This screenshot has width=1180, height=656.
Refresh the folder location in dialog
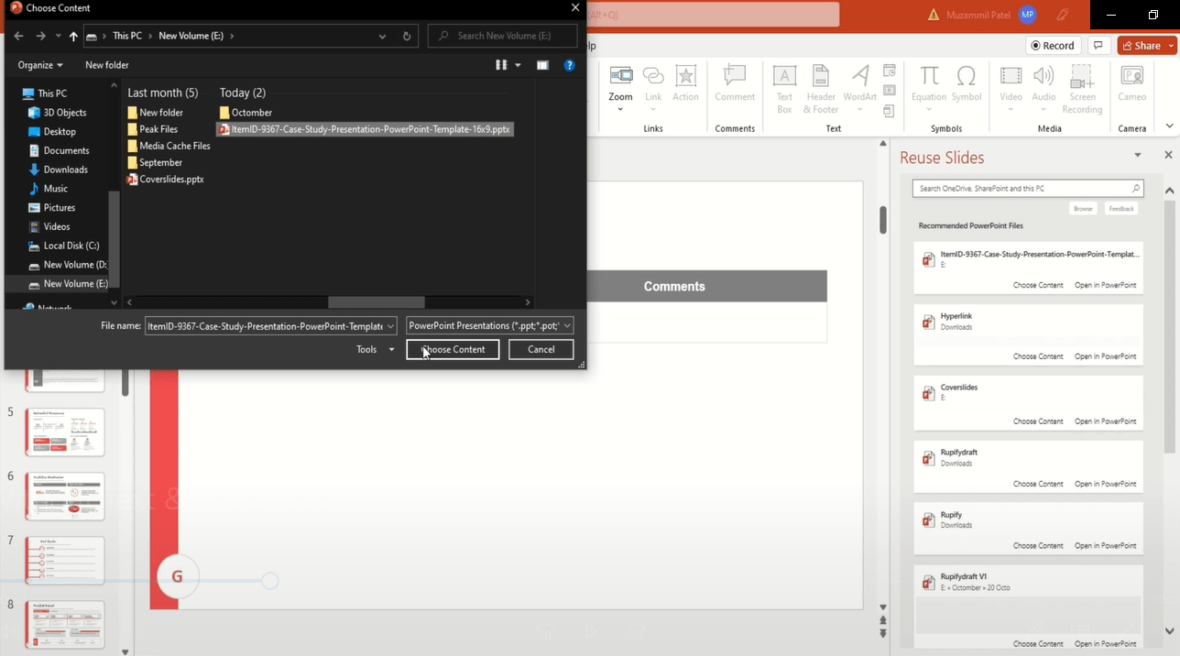(x=406, y=36)
